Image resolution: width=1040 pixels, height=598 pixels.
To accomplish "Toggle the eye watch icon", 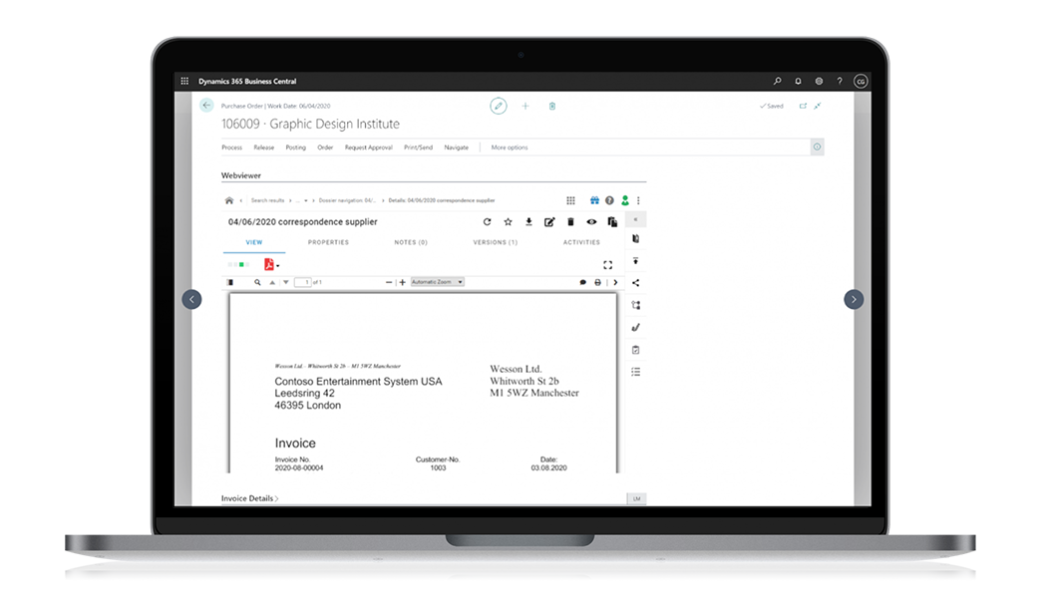I will coord(591,222).
